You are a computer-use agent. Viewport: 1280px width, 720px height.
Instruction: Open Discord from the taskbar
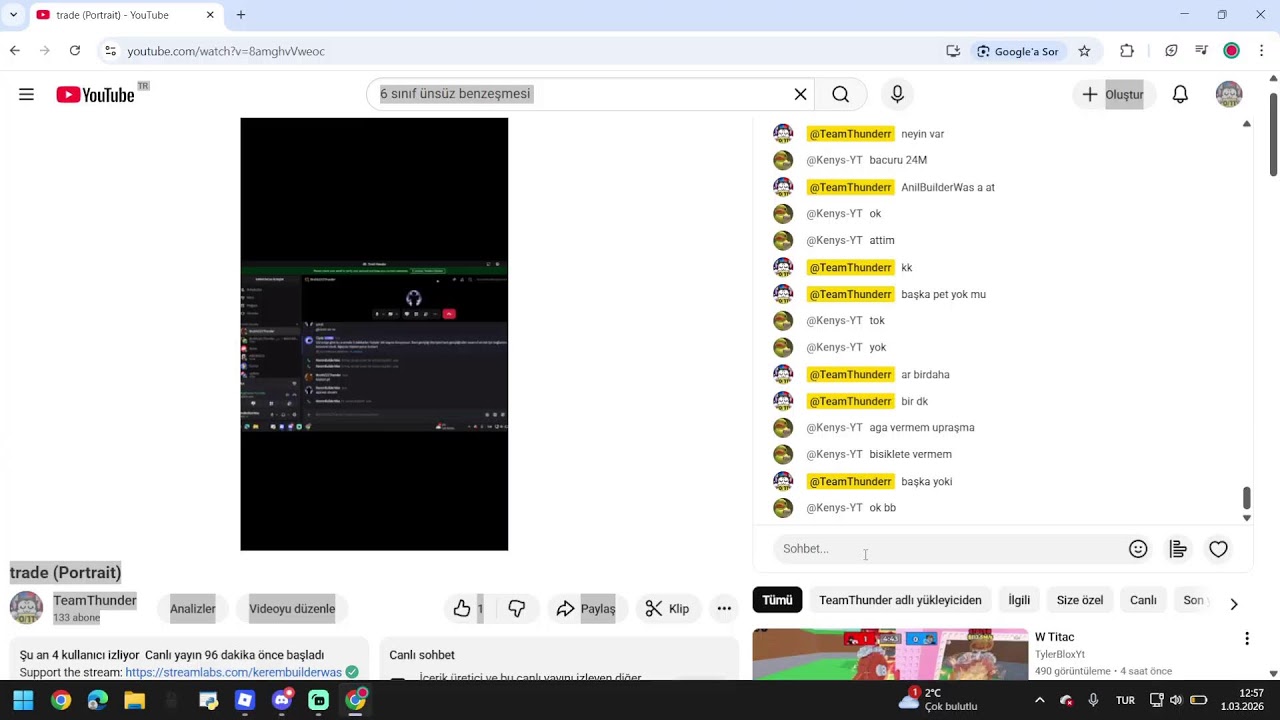(282, 700)
